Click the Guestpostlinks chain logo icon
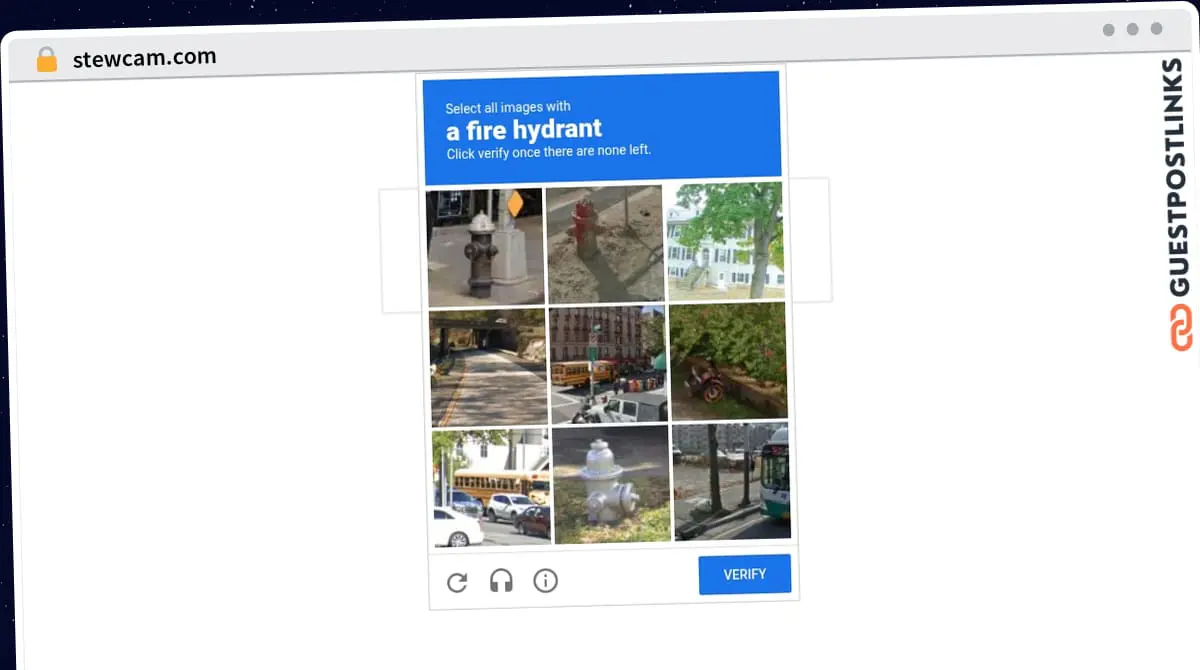Viewport: 1200px width, 670px height. [1181, 327]
